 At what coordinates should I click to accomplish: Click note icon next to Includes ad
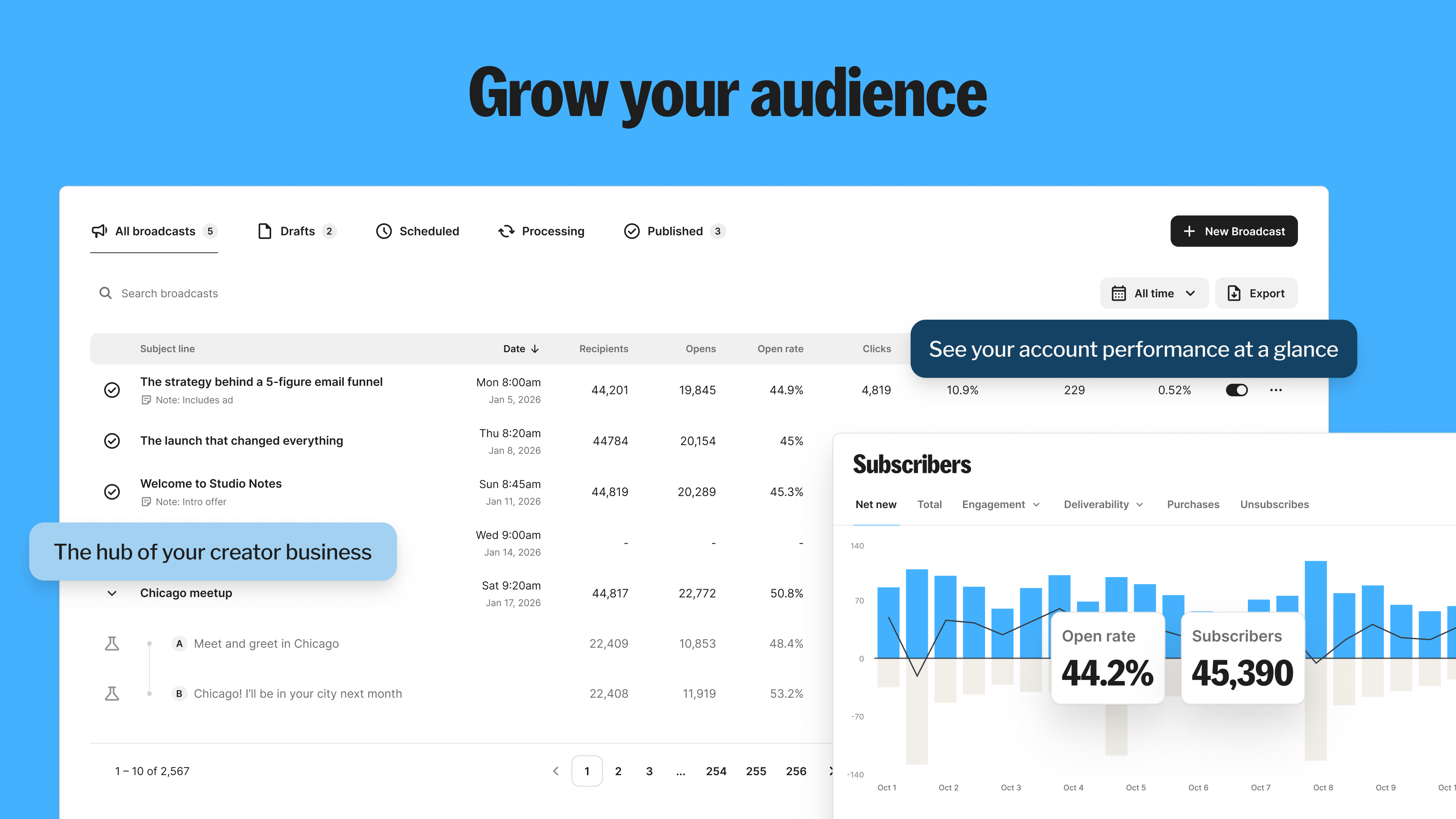click(146, 400)
